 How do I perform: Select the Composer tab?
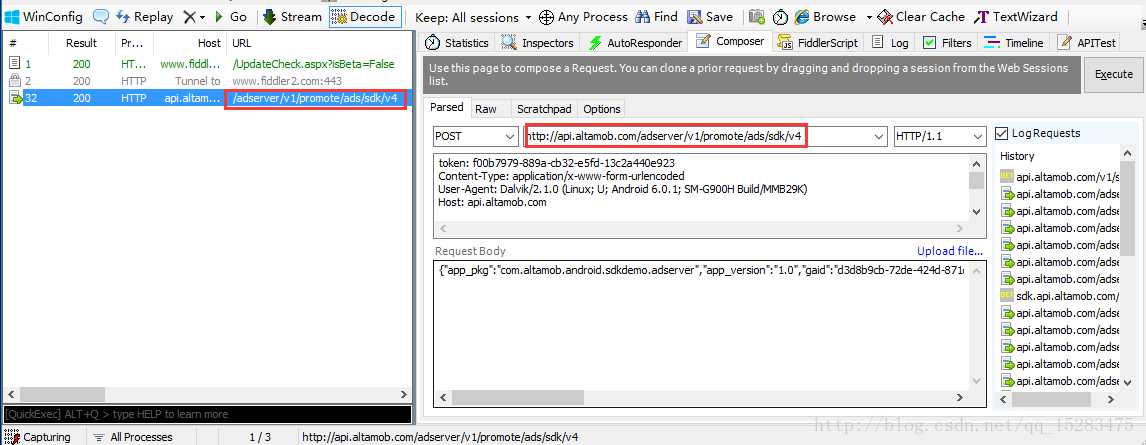[x=730, y=42]
